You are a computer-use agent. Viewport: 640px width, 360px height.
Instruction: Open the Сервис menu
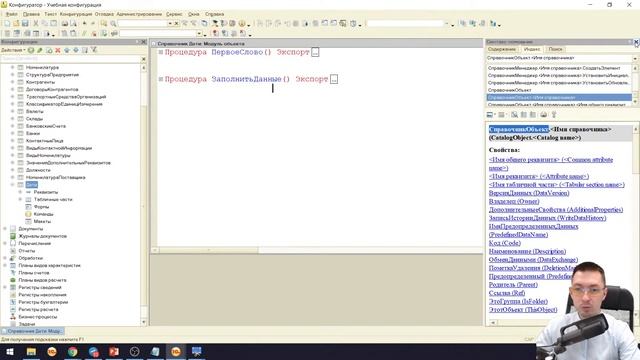(174, 14)
